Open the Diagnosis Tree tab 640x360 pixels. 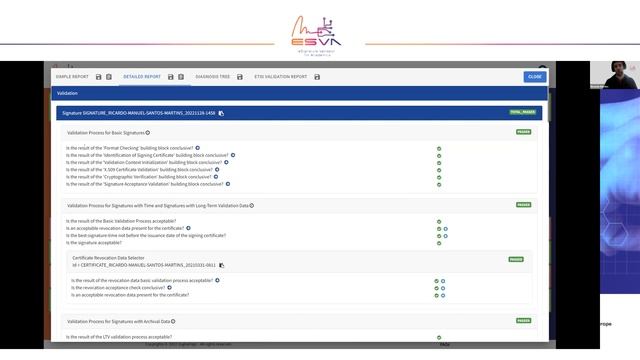(x=213, y=77)
